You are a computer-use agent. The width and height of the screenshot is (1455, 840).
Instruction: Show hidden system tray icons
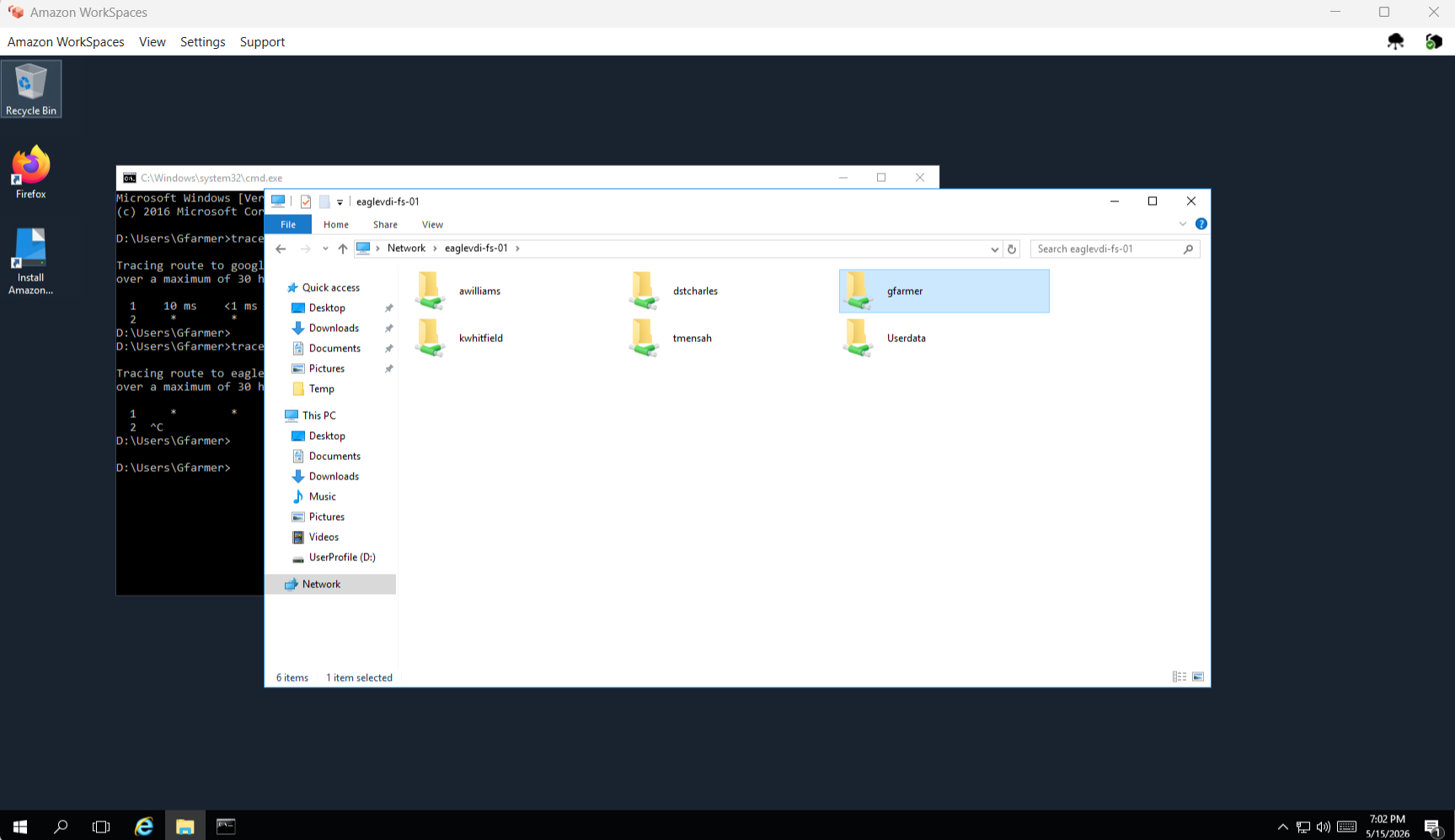tap(1282, 827)
